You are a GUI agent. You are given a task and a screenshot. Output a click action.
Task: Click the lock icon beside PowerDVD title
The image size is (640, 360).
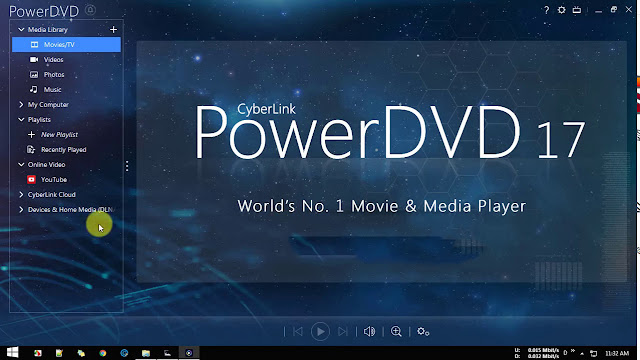click(x=91, y=10)
